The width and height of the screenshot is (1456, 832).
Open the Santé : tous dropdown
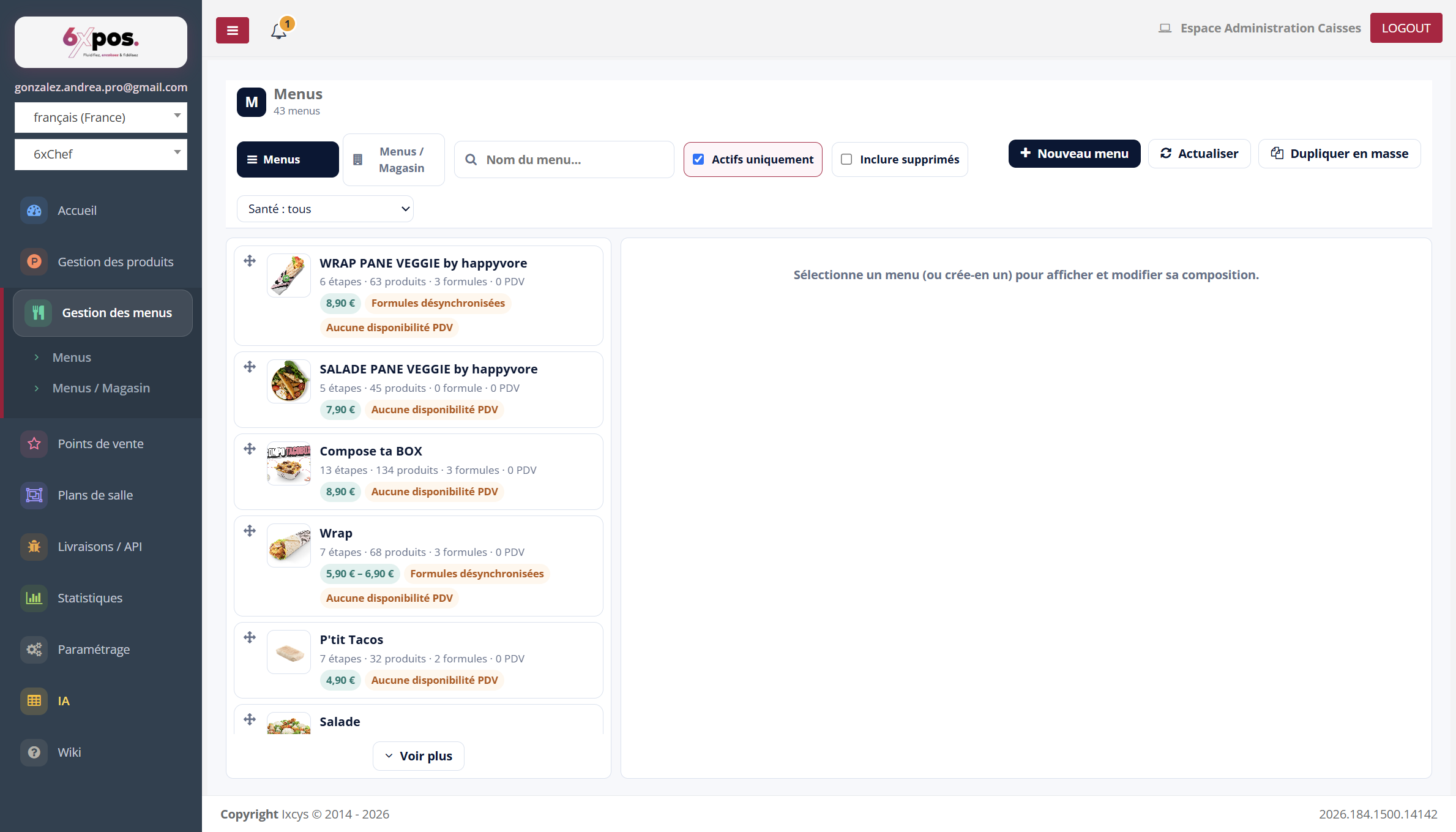[325, 209]
